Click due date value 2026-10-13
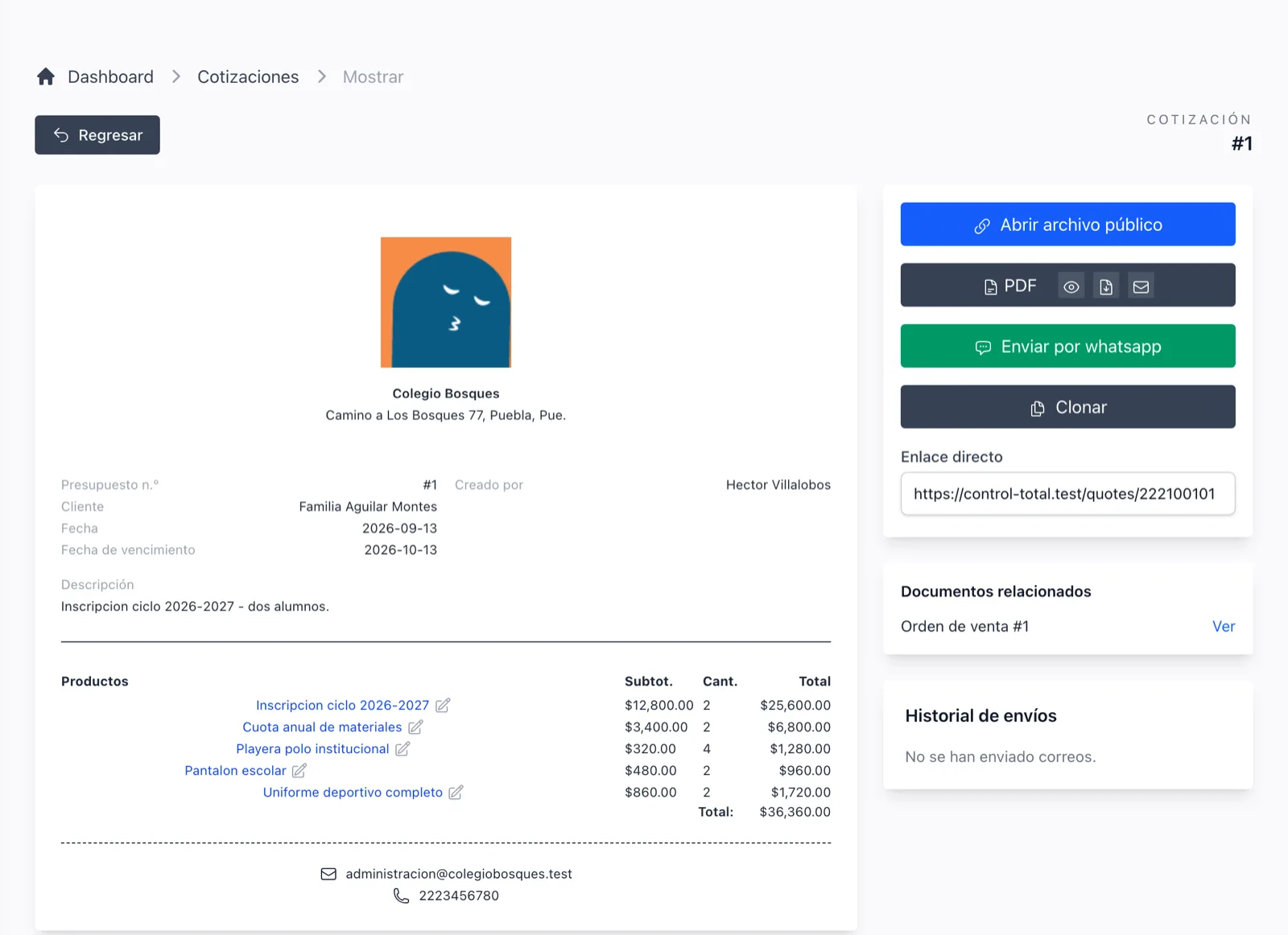Screen dimensions: 1288x935 point(400,550)
